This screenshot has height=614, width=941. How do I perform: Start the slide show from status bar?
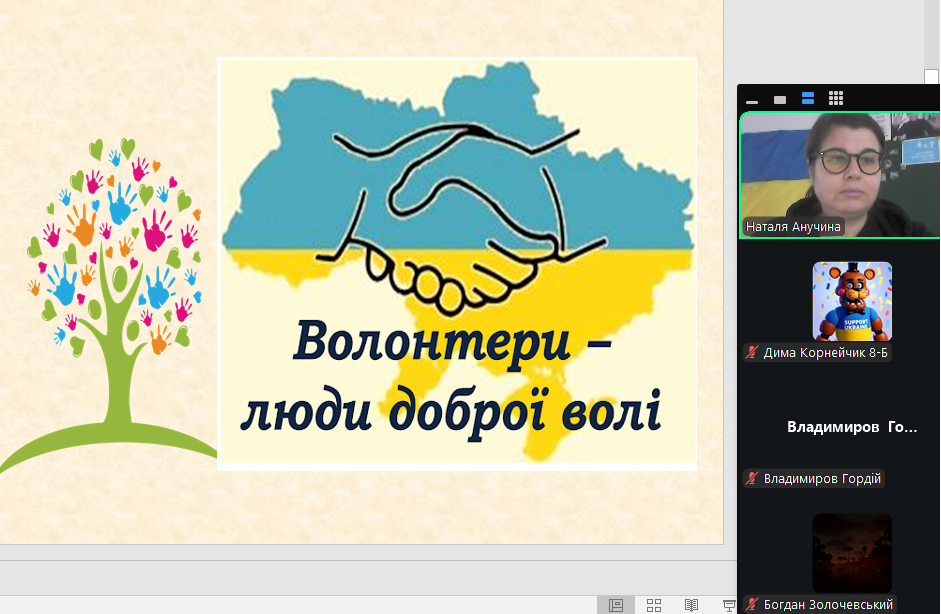coord(728,605)
